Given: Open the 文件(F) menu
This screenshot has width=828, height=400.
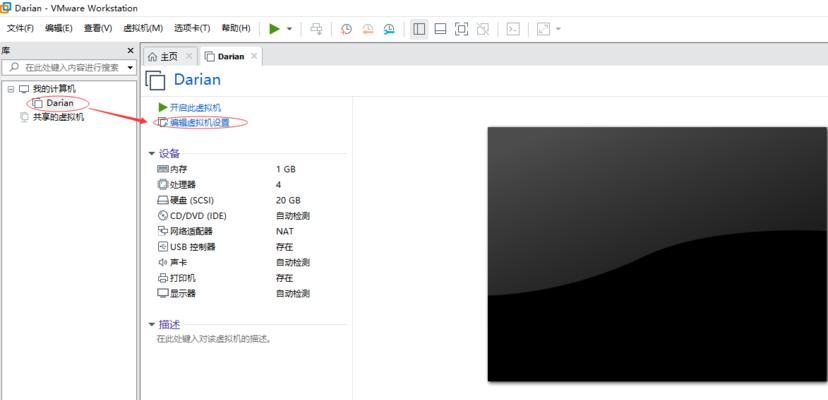Looking at the screenshot, I should [x=20, y=29].
